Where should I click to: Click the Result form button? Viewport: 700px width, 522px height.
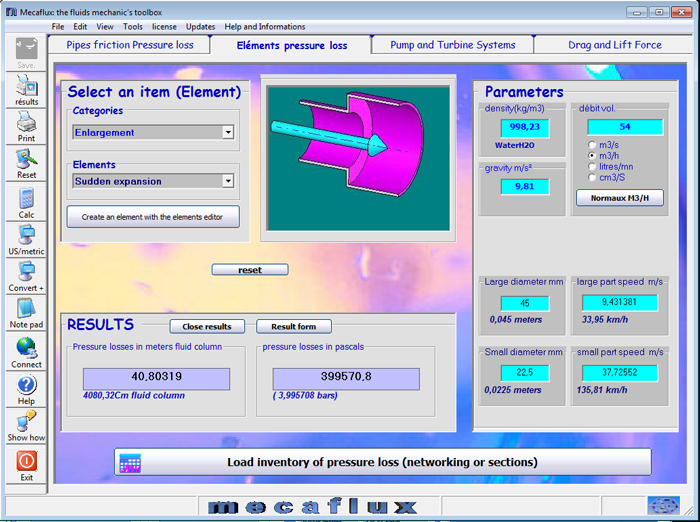click(x=293, y=326)
